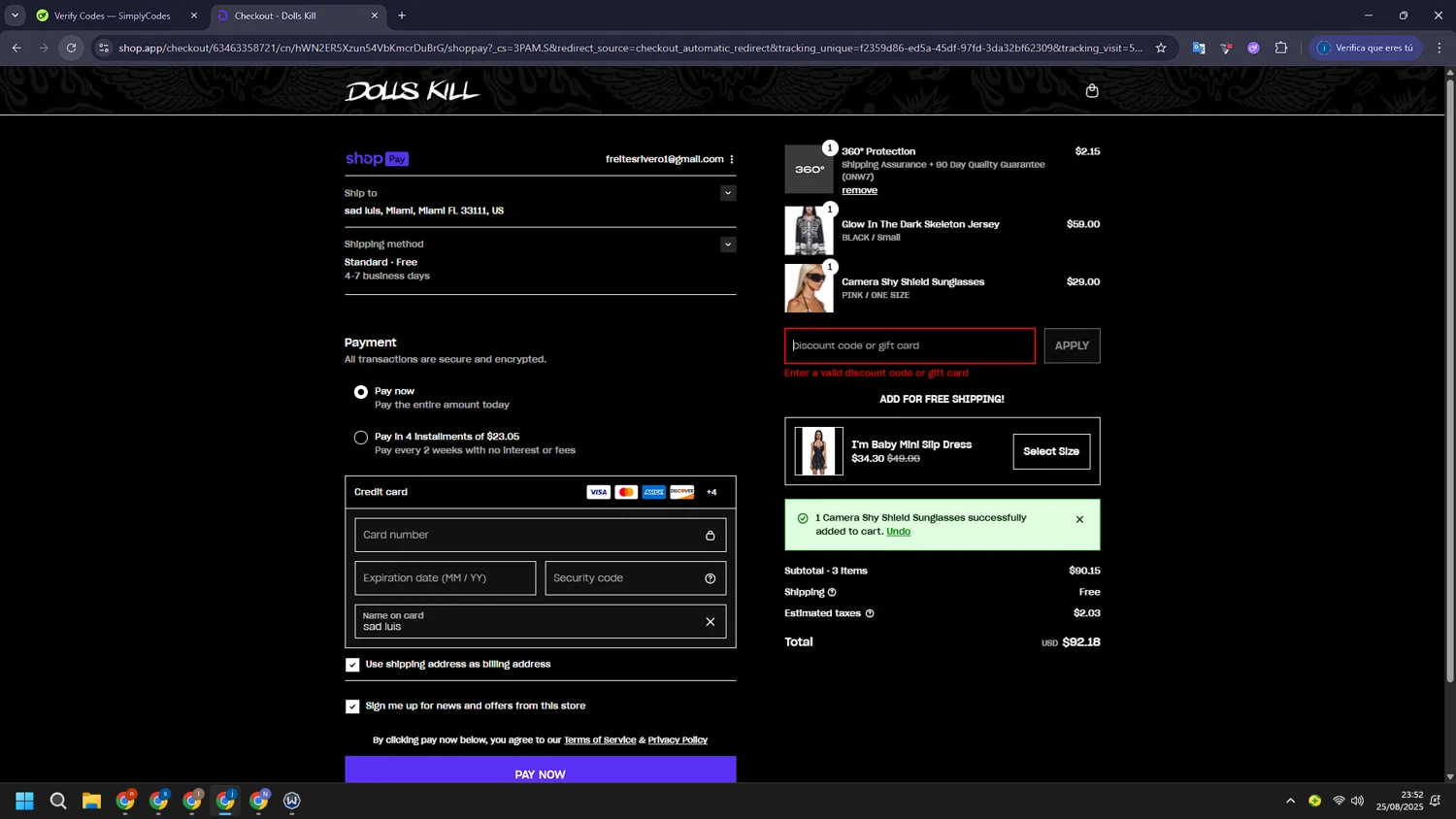Open File Explorer from taskbar
Screen dimensions: 1456x819
91,801
